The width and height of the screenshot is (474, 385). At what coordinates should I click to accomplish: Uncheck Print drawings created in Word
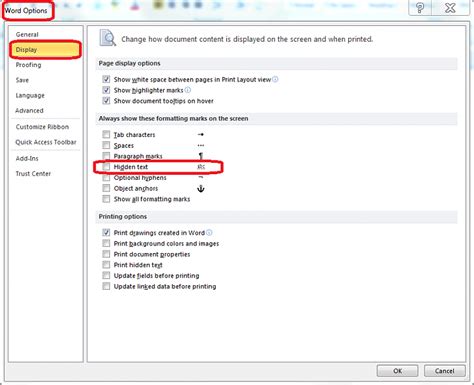tap(106, 233)
